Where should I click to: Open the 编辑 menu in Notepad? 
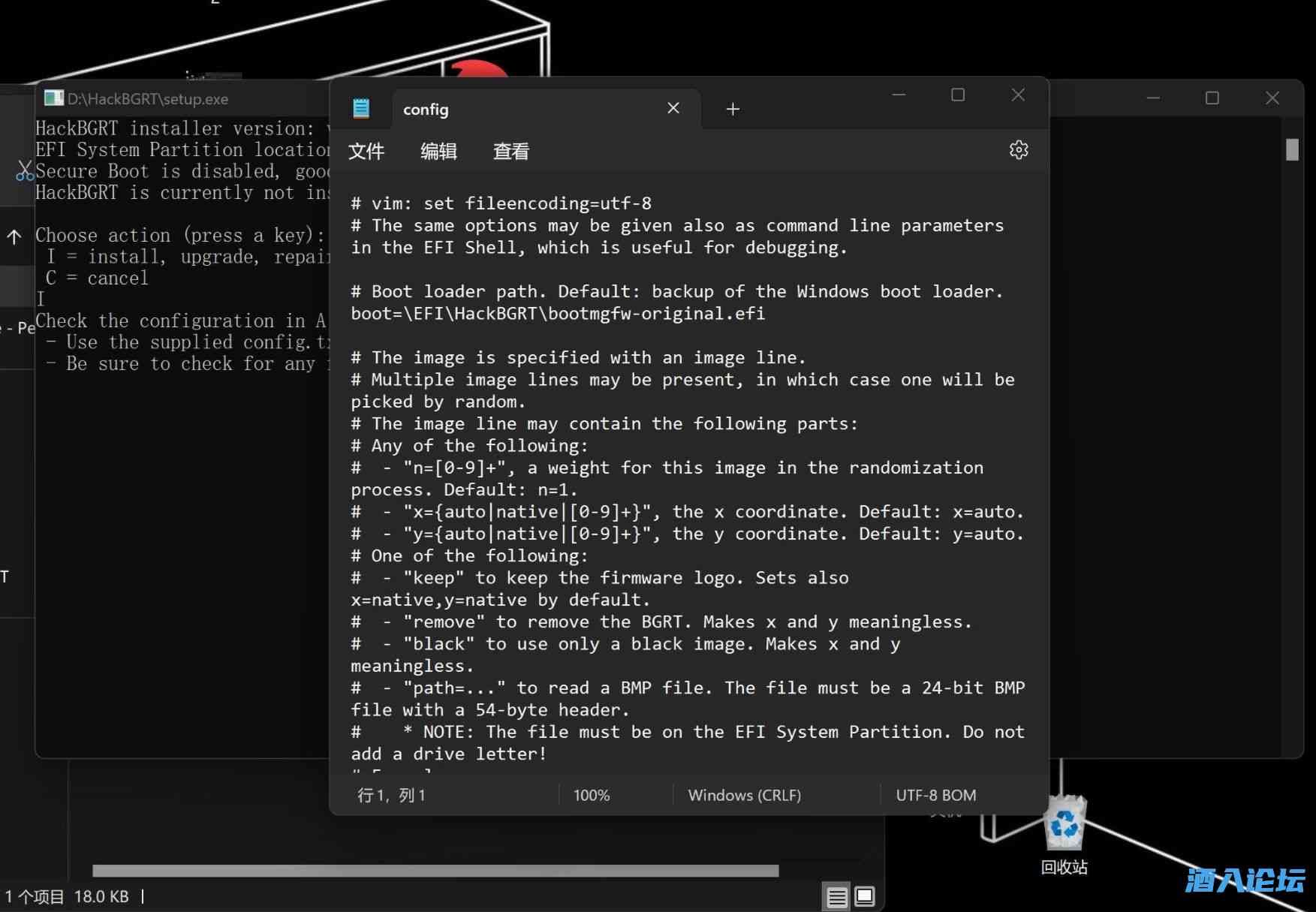tap(438, 152)
